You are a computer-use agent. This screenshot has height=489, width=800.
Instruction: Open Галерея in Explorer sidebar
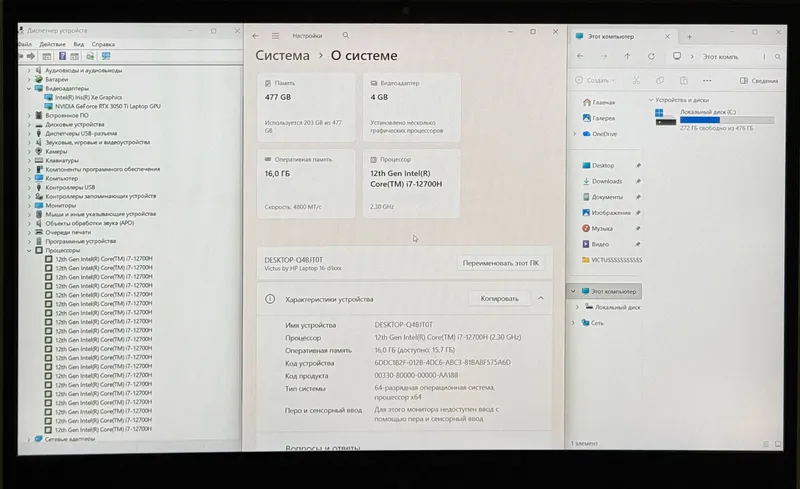pyautogui.click(x=598, y=118)
